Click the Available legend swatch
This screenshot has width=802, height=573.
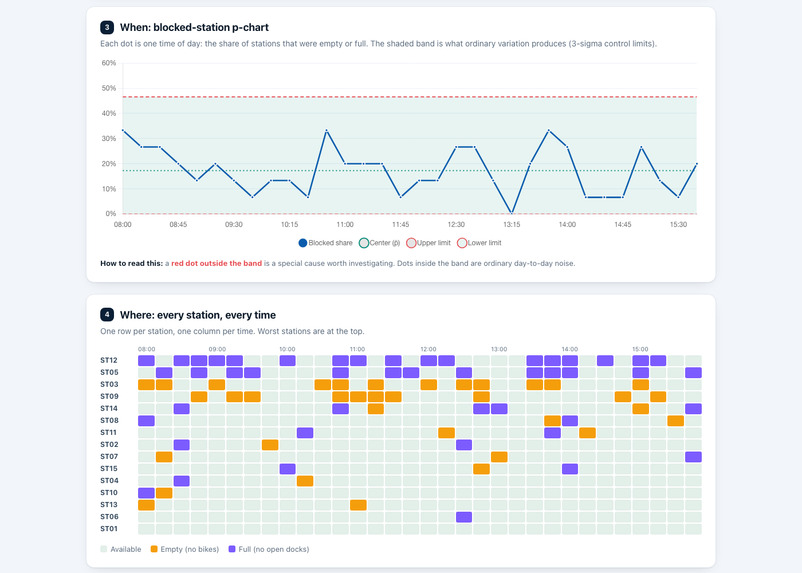(x=104, y=549)
